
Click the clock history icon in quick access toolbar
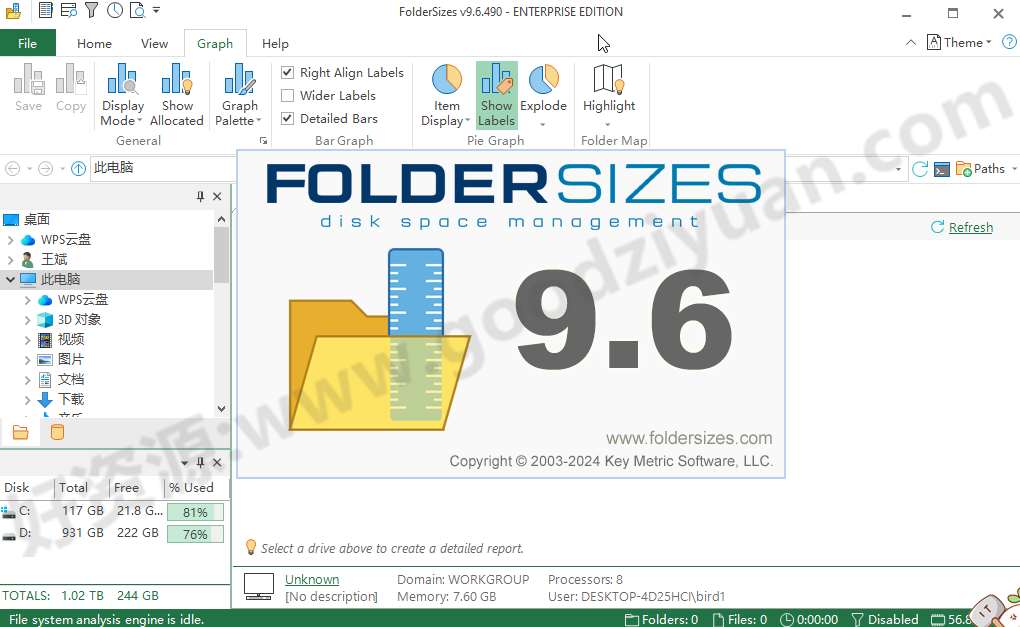pyautogui.click(x=114, y=9)
